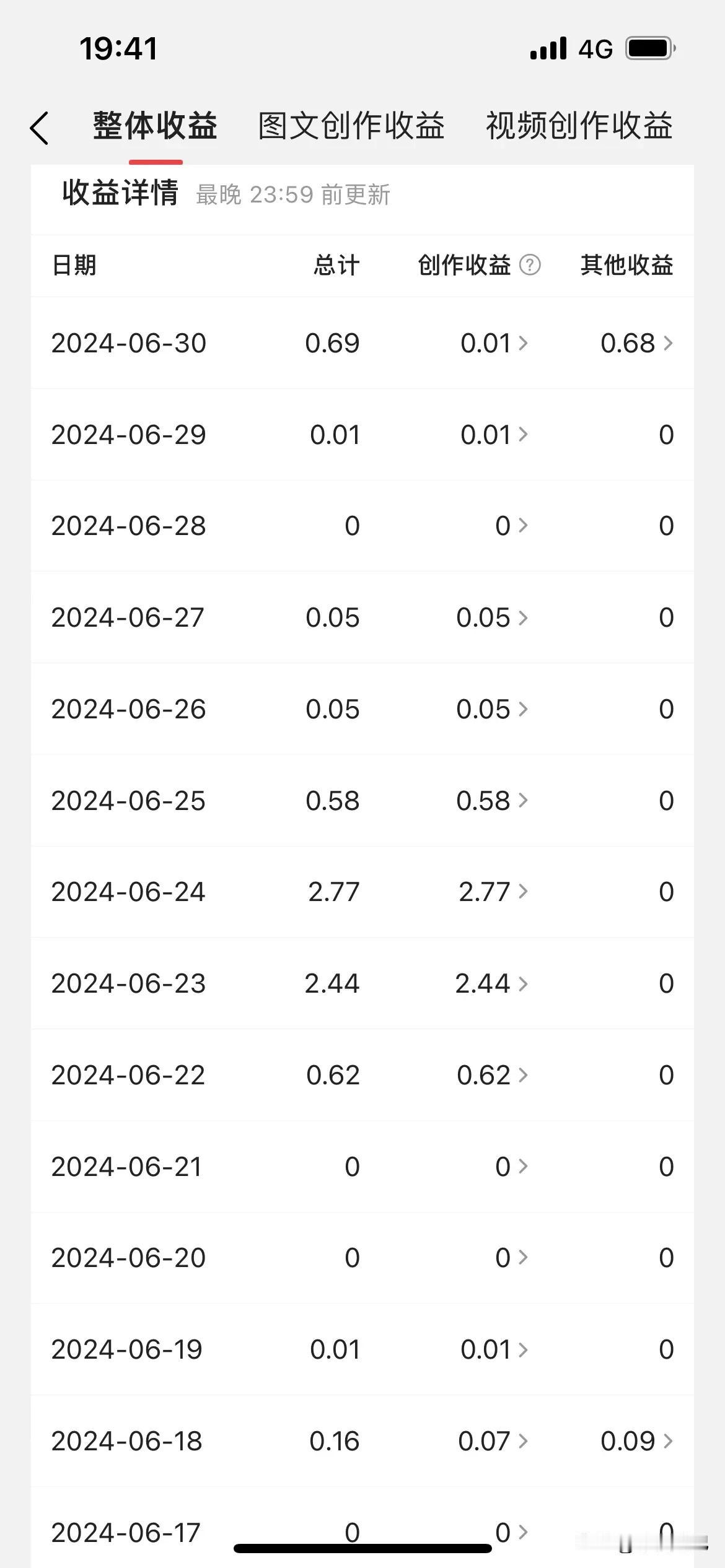Screen dimensions: 725x1568
Task: Expand 创作收益 0.01 for 2024-06-30
Action: [494, 343]
